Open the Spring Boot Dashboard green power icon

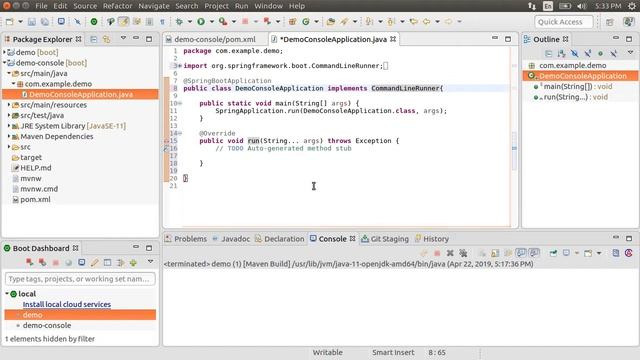pos(94,22)
